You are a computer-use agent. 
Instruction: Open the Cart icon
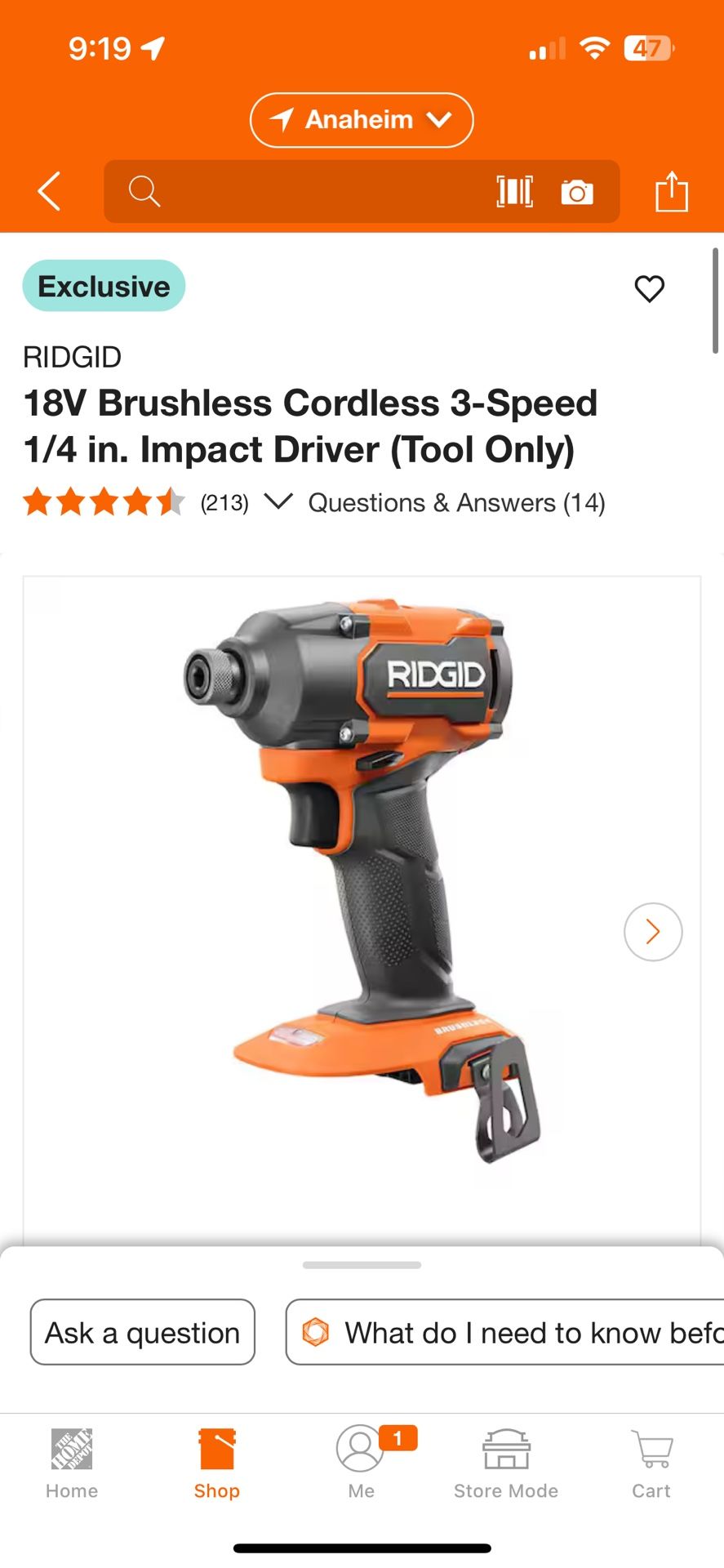click(x=651, y=1463)
